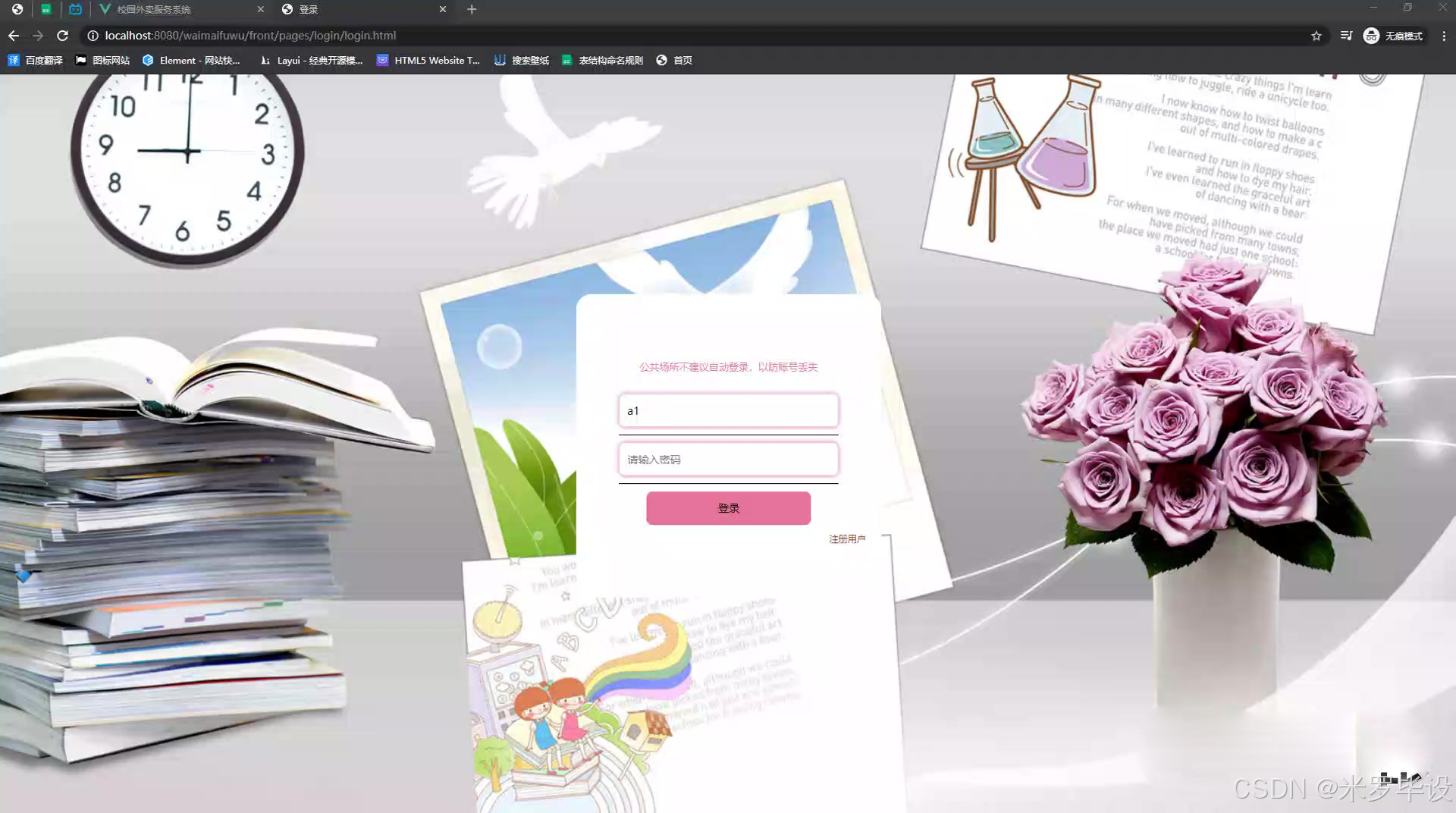
Task: Open the browser three-dot menu
Action: [1444, 36]
